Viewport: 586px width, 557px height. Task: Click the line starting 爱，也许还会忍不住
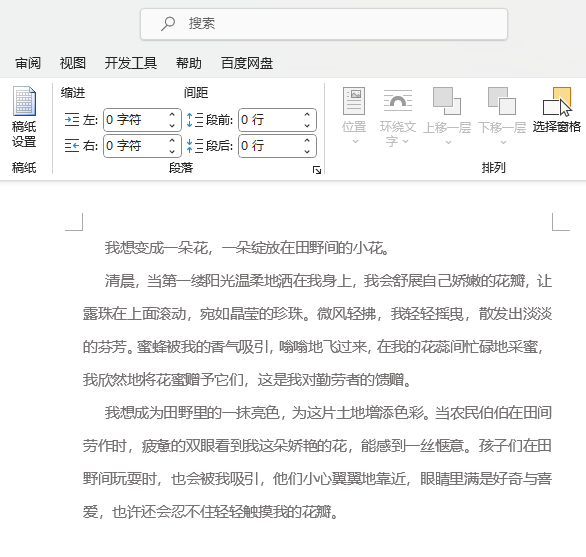point(210,512)
